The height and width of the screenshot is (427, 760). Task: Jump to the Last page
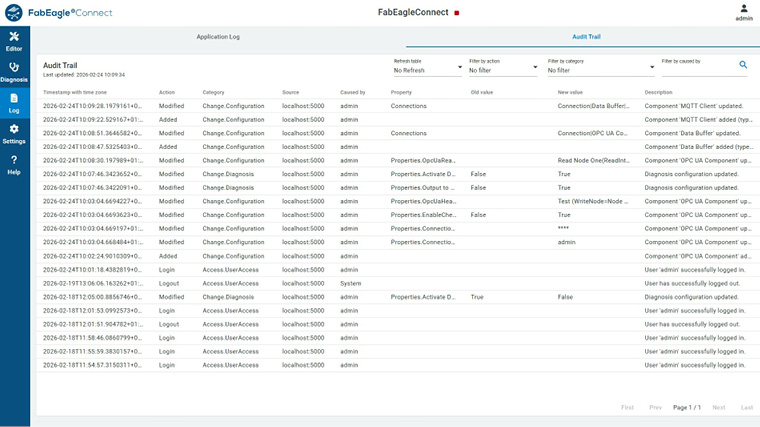[x=746, y=407]
